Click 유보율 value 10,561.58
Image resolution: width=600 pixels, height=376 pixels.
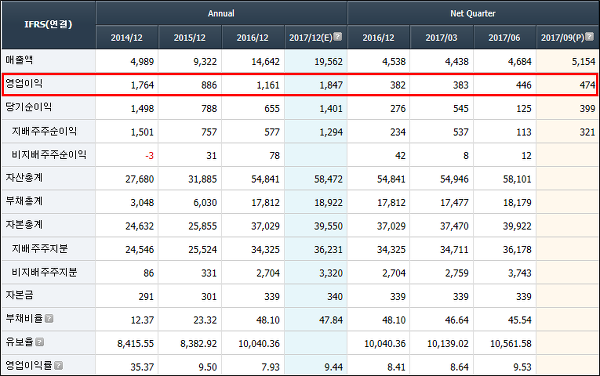click(x=511, y=343)
